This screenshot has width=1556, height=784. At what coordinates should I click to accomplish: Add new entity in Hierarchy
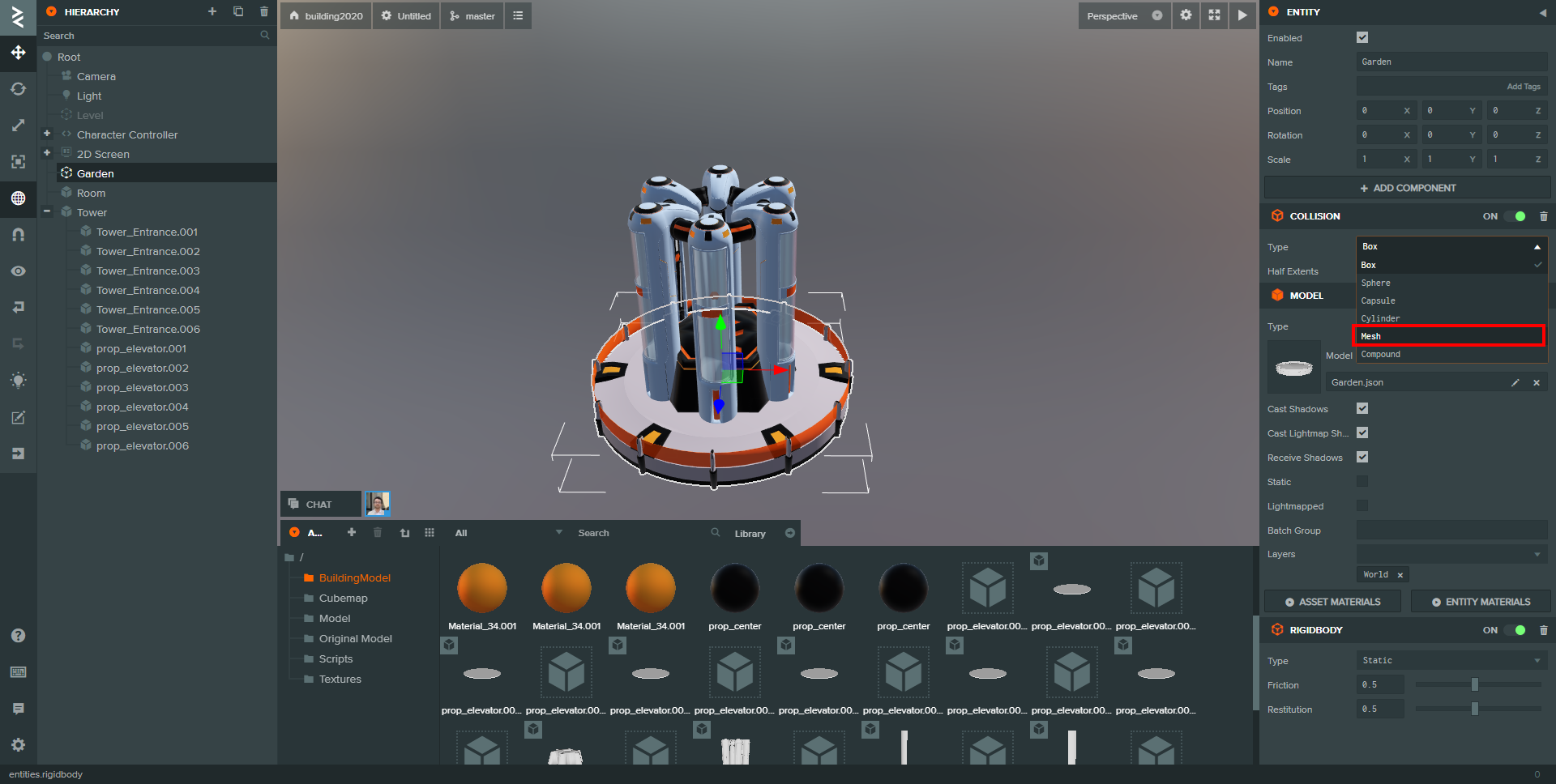point(212,11)
